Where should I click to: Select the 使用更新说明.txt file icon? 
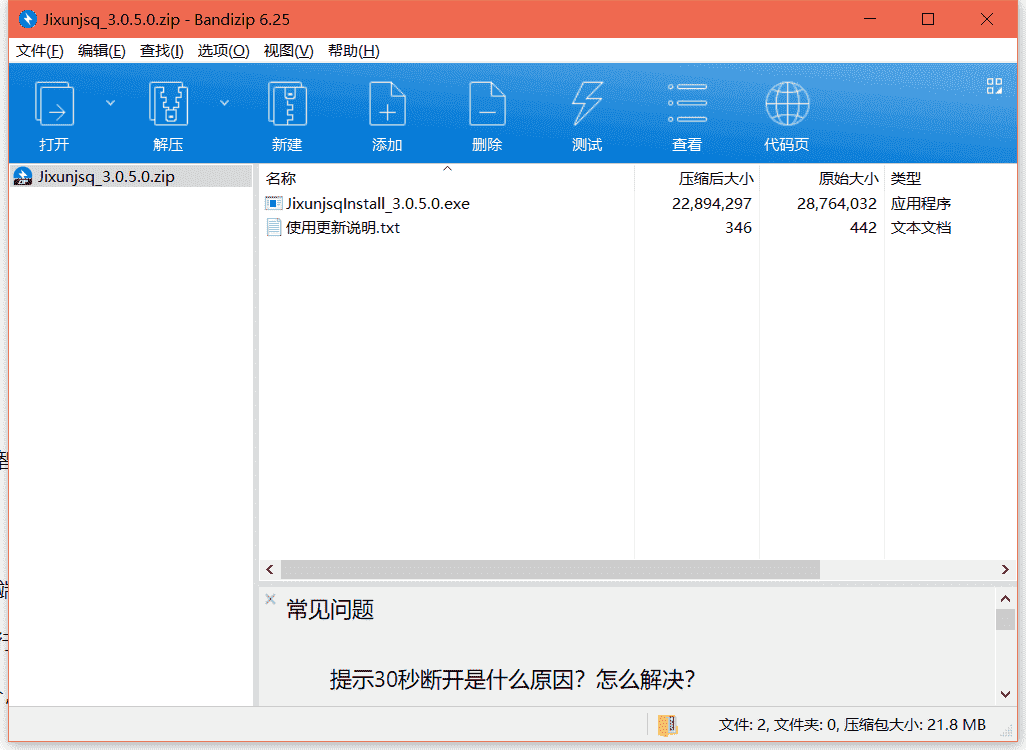tap(274, 228)
